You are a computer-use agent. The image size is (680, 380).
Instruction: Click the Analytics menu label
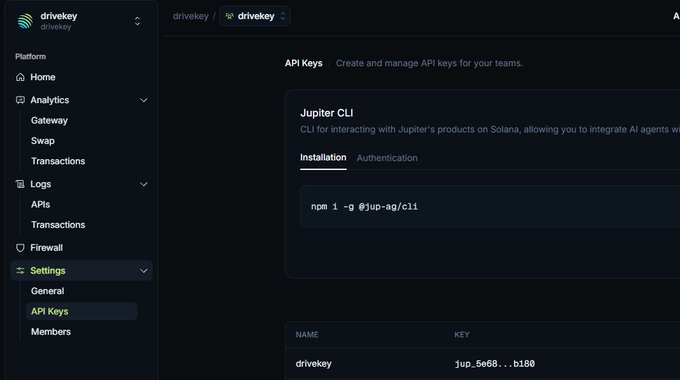pos(49,100)
